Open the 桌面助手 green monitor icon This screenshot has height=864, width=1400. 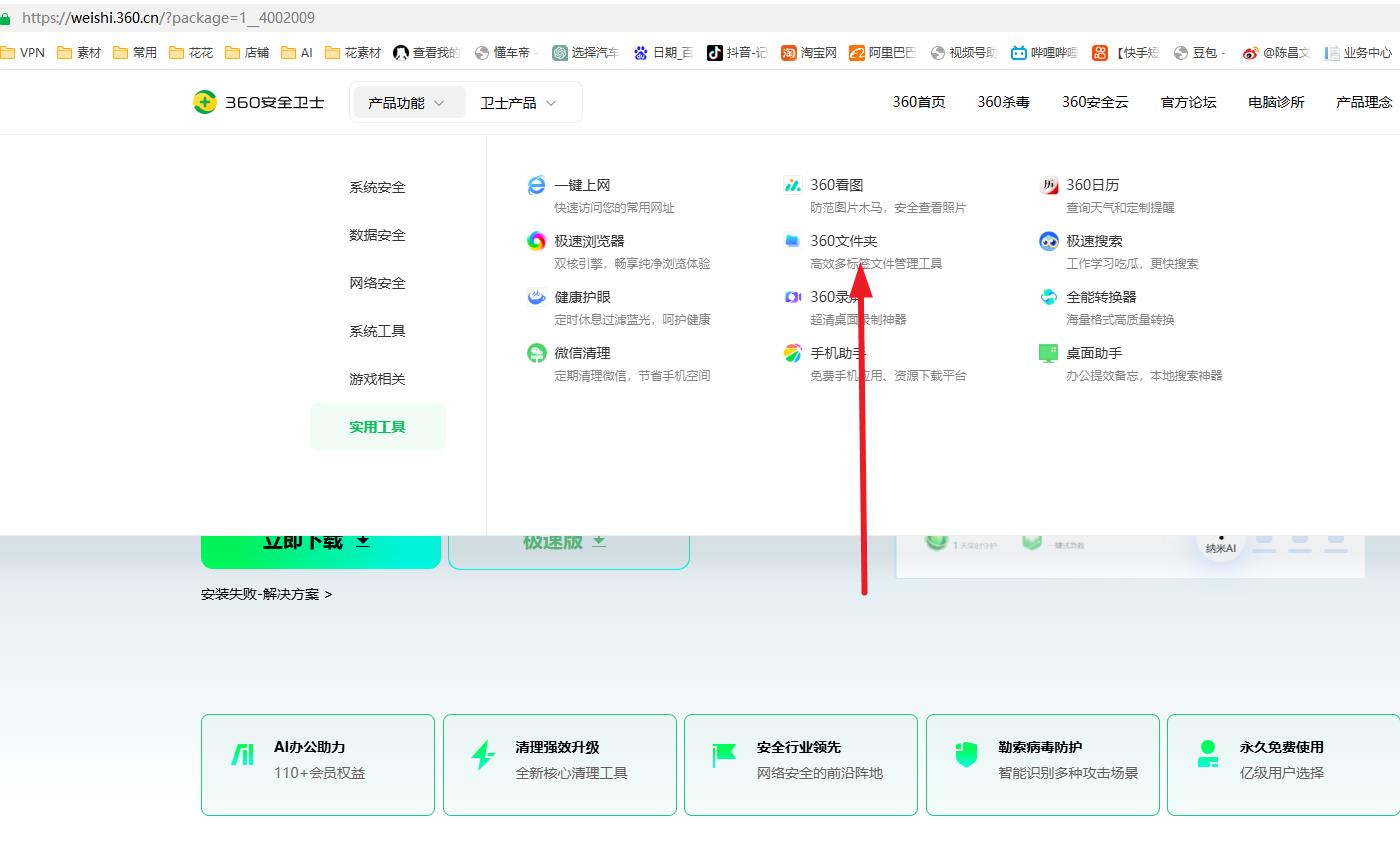tap(1048, 353)
